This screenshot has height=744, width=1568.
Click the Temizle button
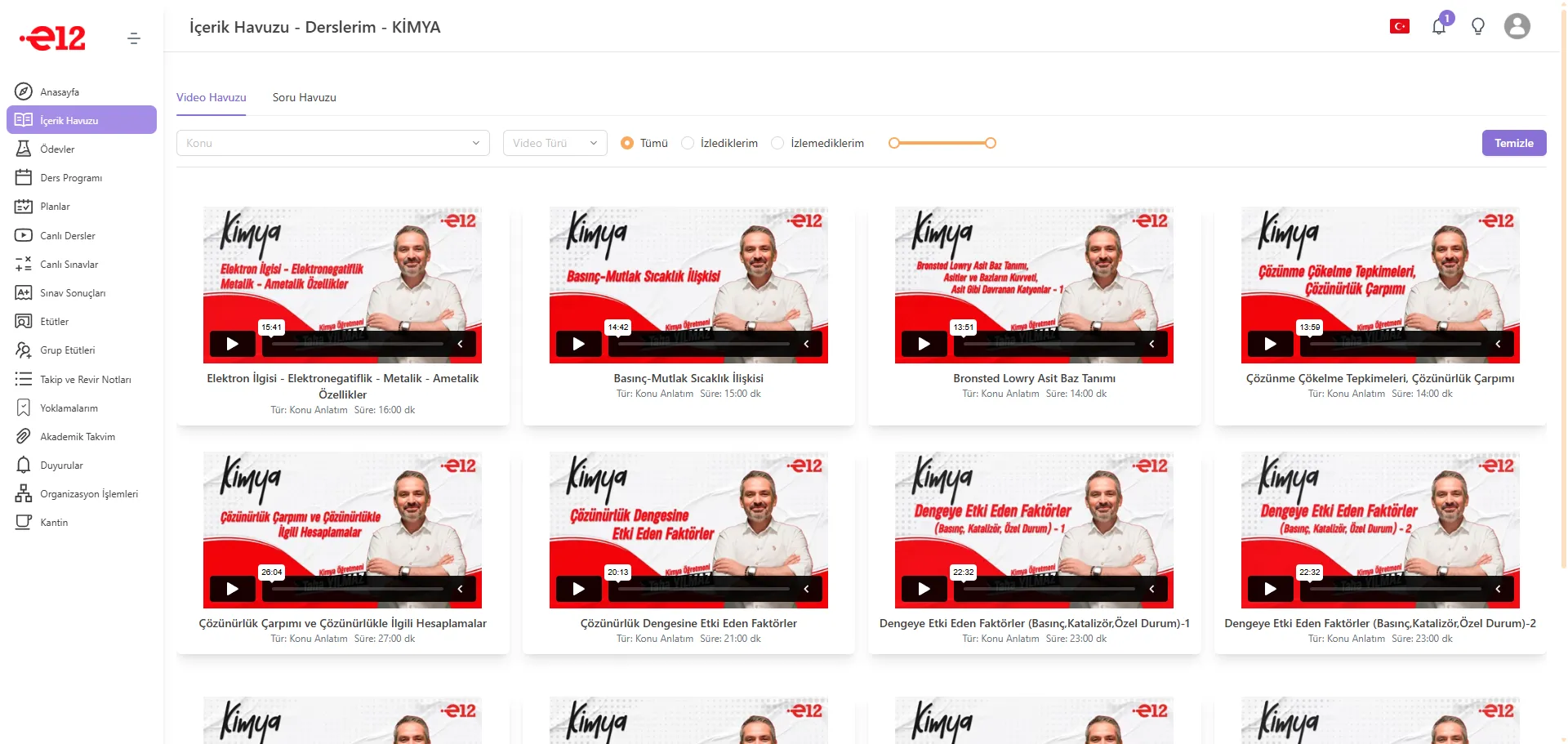tap(1513, 144)
